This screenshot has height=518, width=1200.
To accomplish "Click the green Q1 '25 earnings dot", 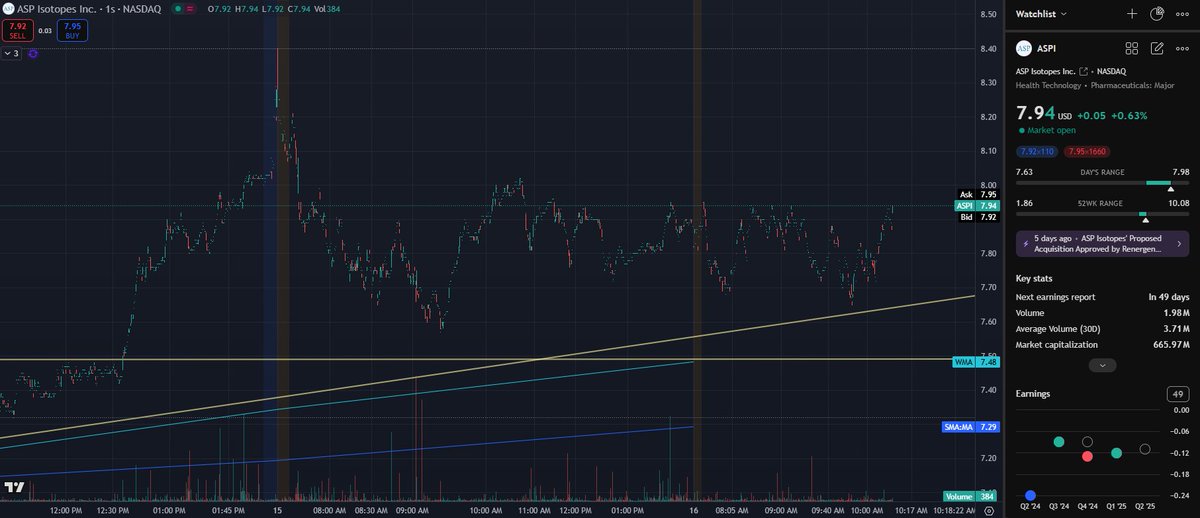I will (x=1117, y=453).
